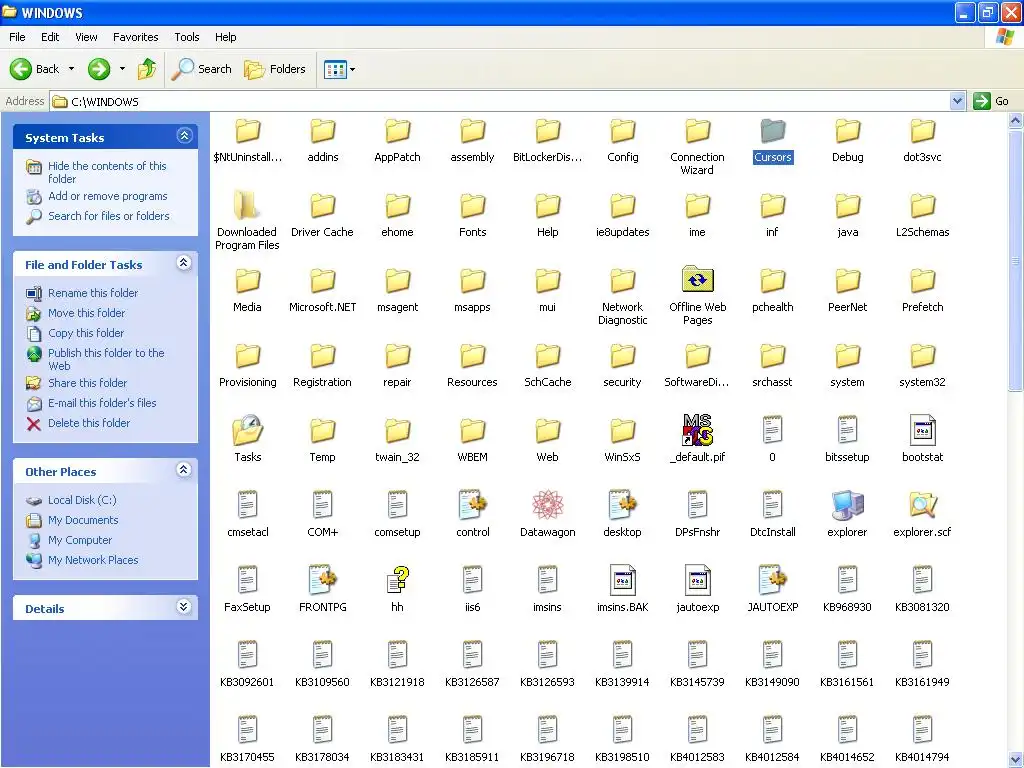Open the Back history dropdown arrow
This screenshot has height=768, width=1024.
pos(71,69)
